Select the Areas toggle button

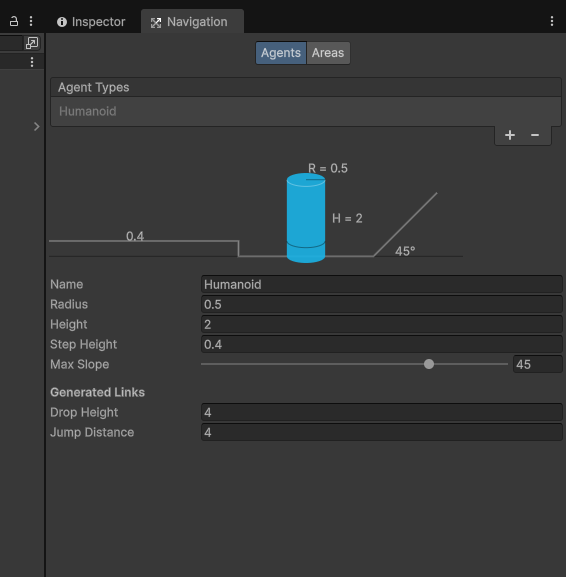point(328,53)
